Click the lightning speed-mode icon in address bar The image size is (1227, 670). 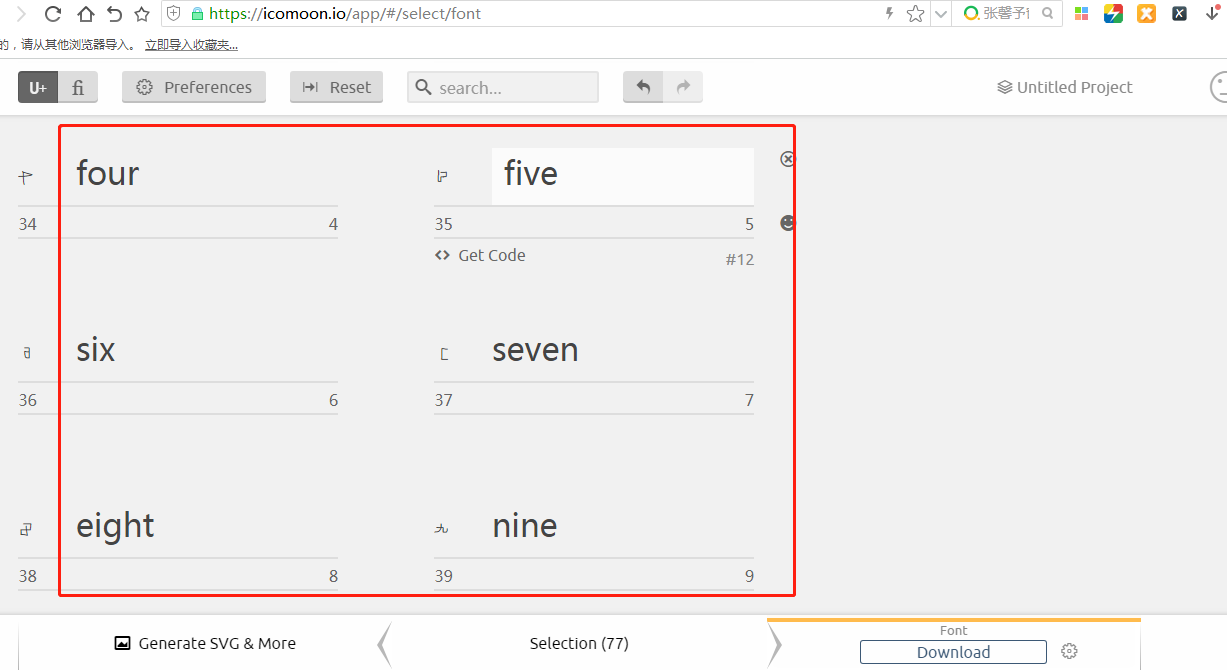pyautogui.click(x=889, y=13)
